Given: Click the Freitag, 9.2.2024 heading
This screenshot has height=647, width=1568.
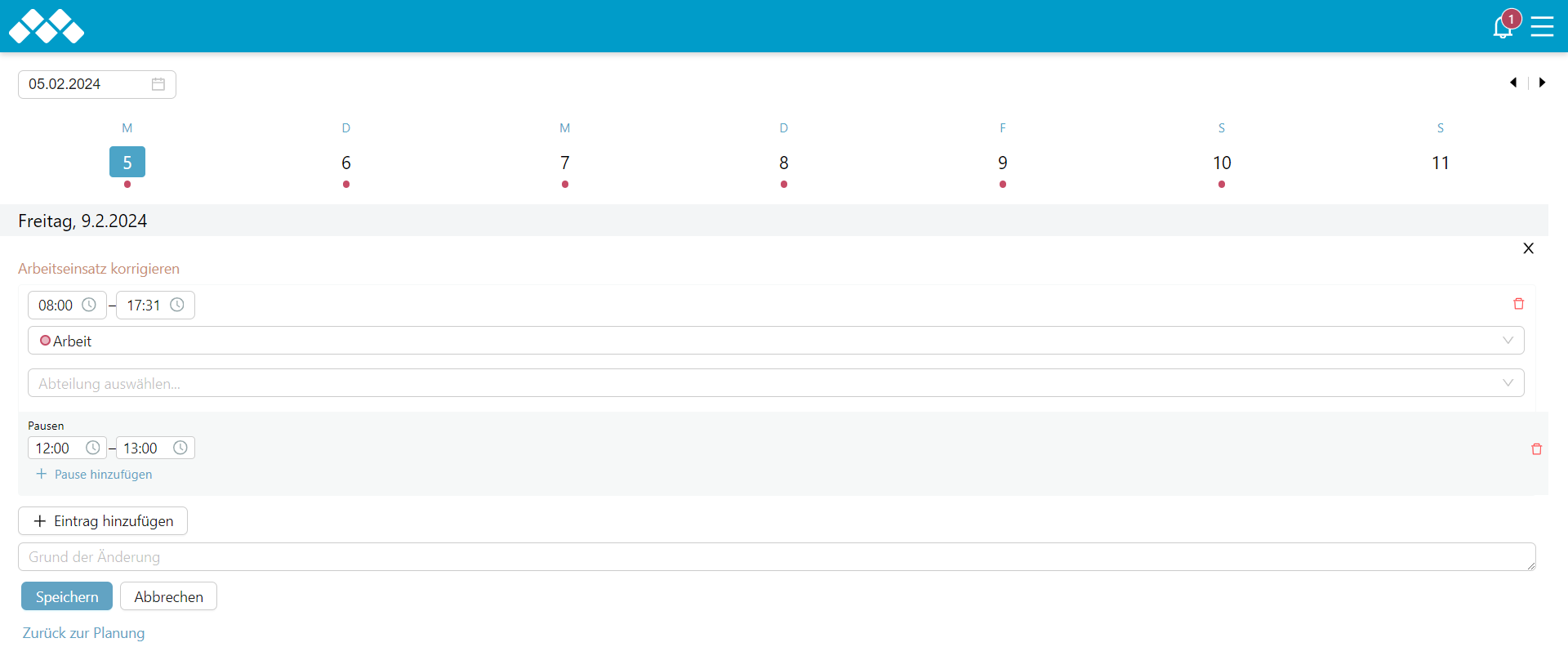Looking at the screenshot, I should (x=82, y=221).
